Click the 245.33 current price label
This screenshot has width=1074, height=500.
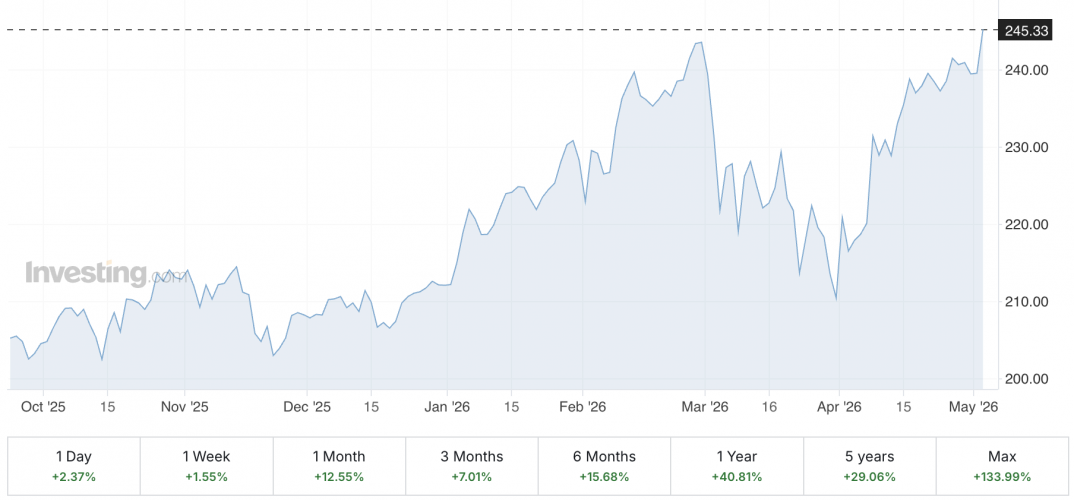(1025, 30)
